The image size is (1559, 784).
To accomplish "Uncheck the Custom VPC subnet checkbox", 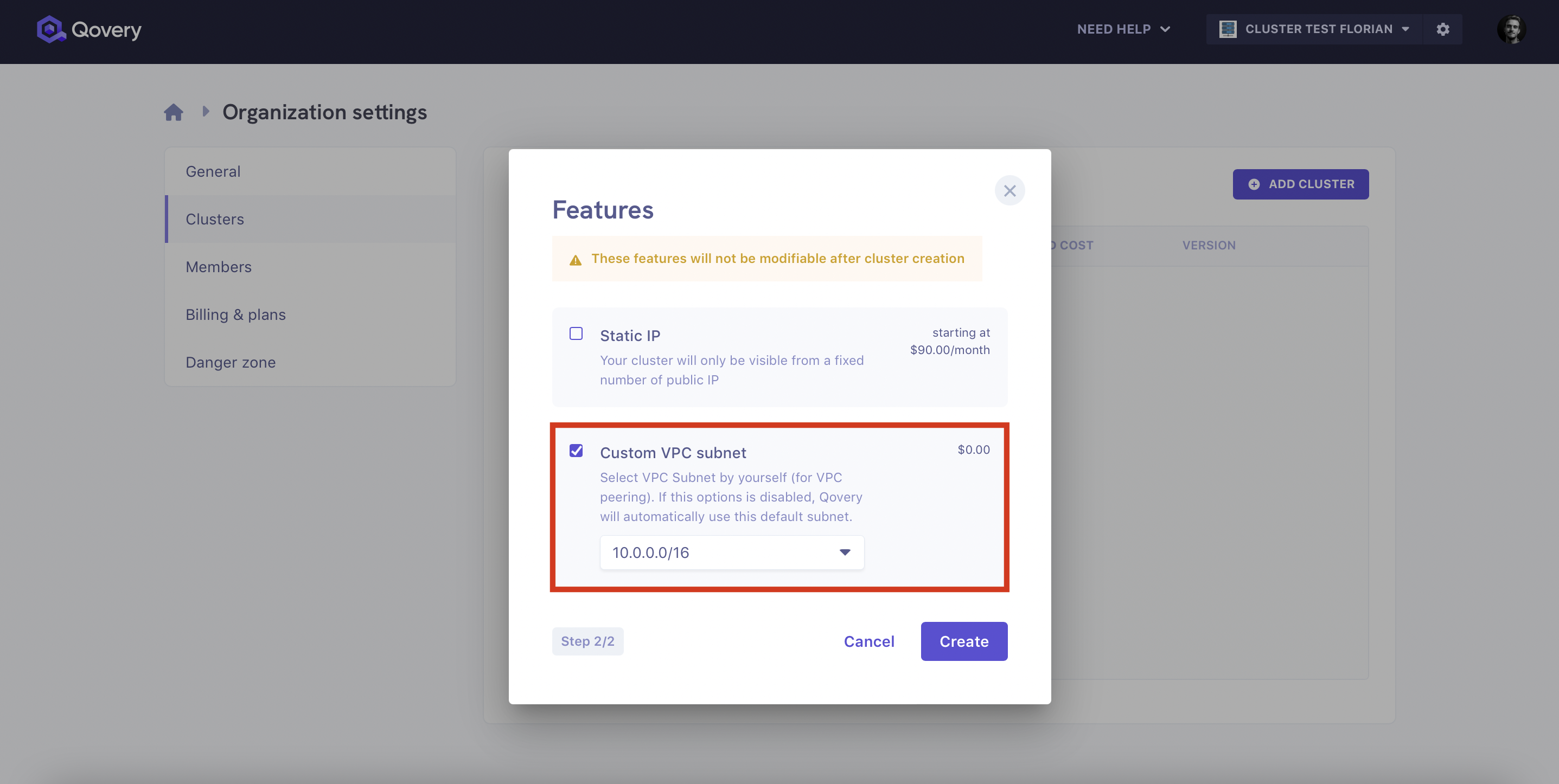I will tap(576, 451).
